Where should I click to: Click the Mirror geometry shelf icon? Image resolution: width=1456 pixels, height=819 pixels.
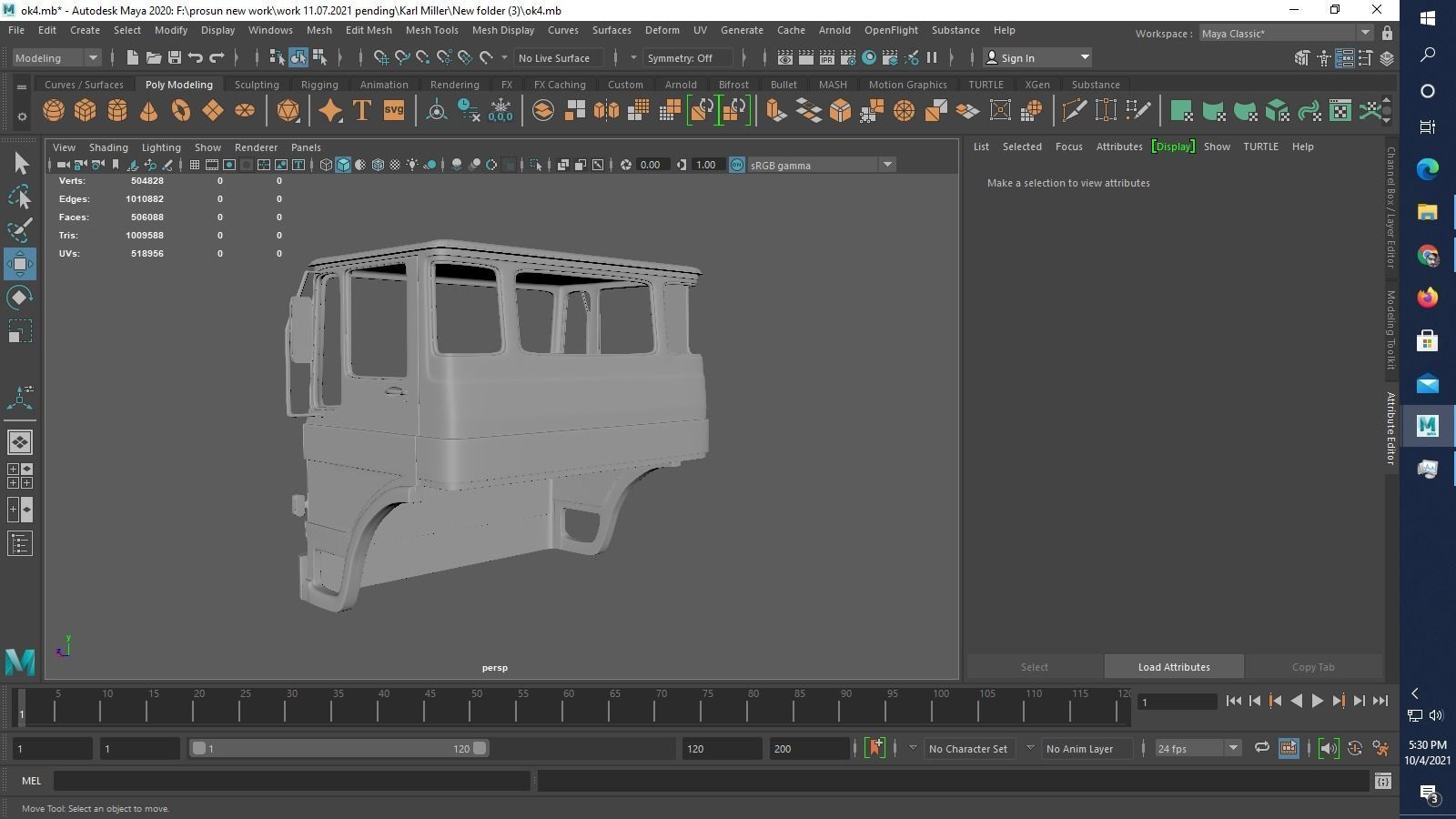[607, 111]
